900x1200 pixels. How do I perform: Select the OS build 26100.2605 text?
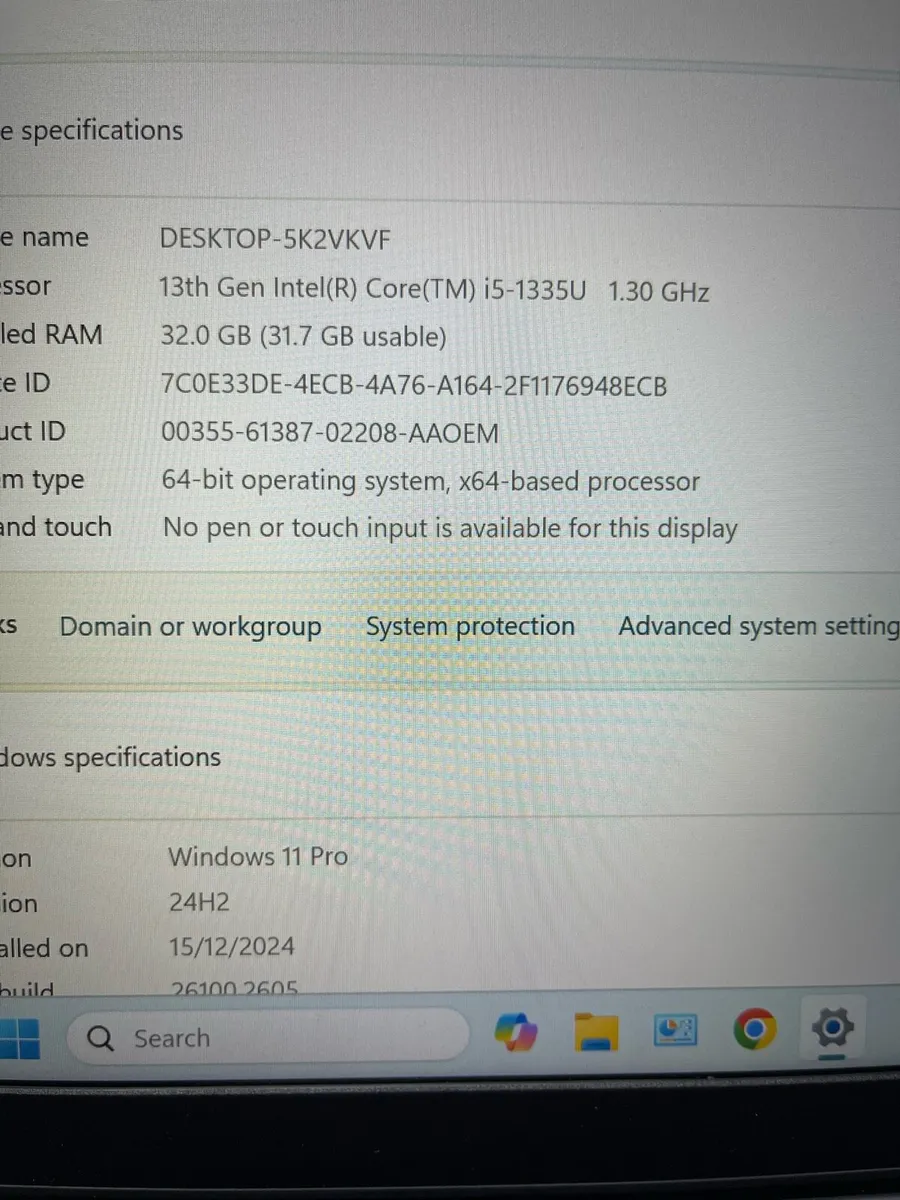click(x=234, y=990)
